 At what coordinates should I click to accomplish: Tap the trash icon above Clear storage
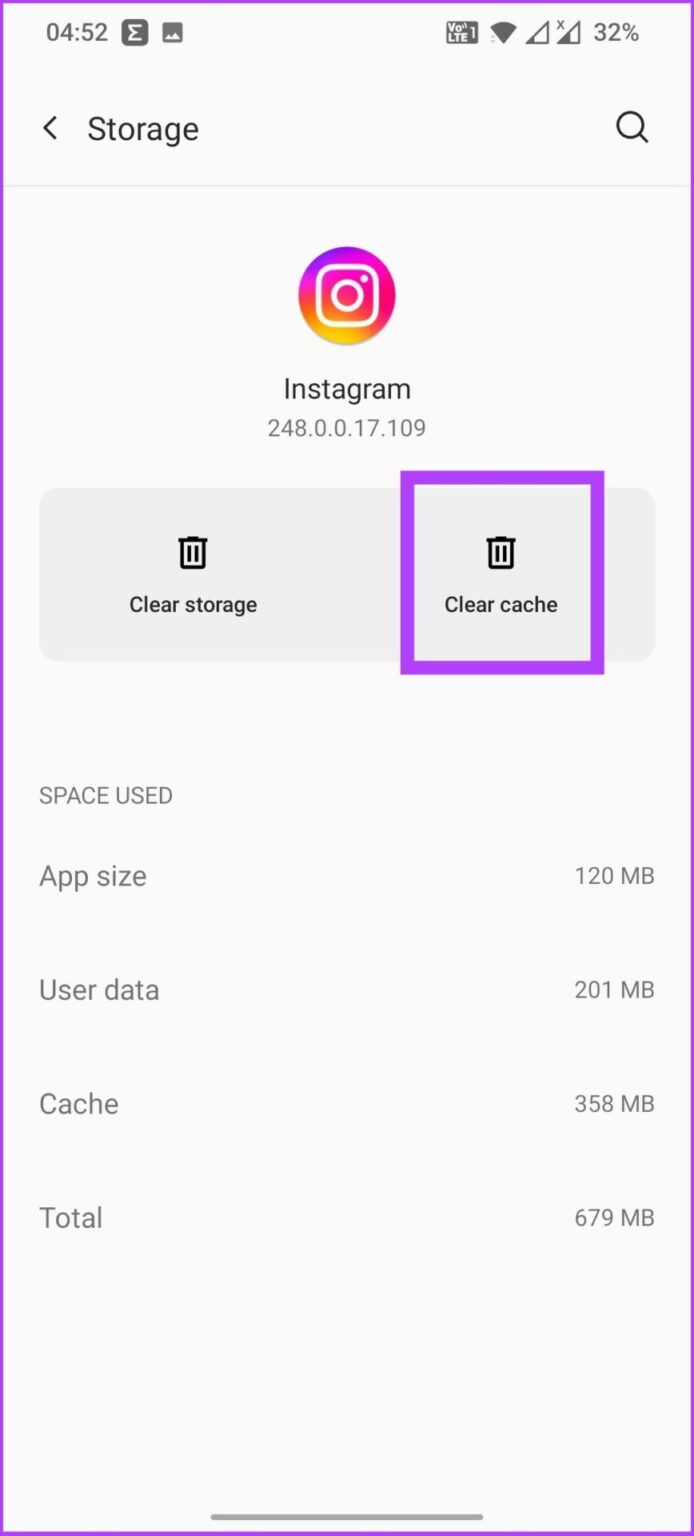(x=193, y=552)
